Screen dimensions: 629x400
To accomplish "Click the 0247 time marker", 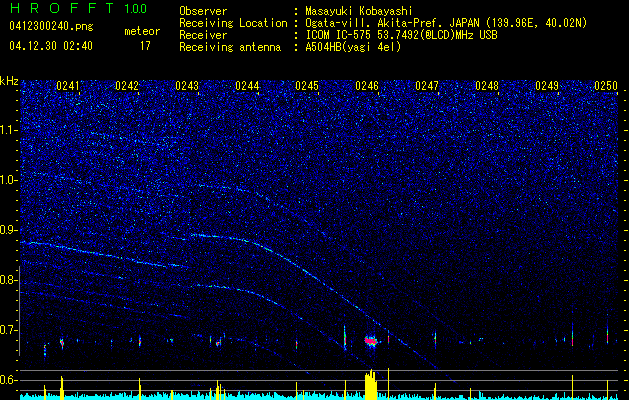I will click(x=427, y=86).
